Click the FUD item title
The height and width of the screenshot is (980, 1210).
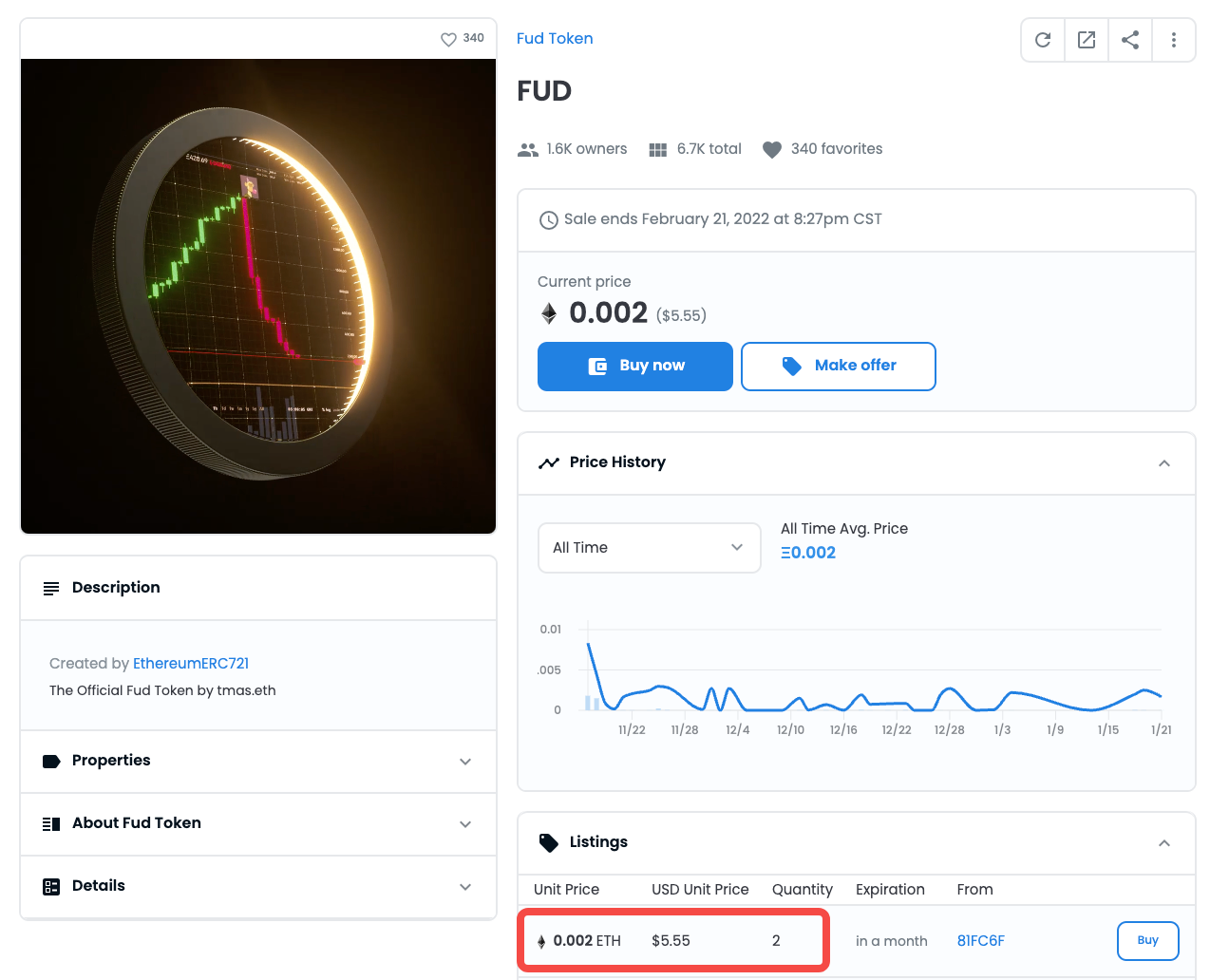tap(544, 91)
